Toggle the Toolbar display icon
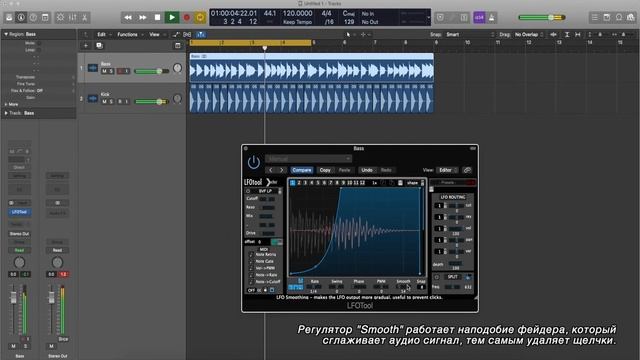640x360 pixels. [x=45, y=18]
